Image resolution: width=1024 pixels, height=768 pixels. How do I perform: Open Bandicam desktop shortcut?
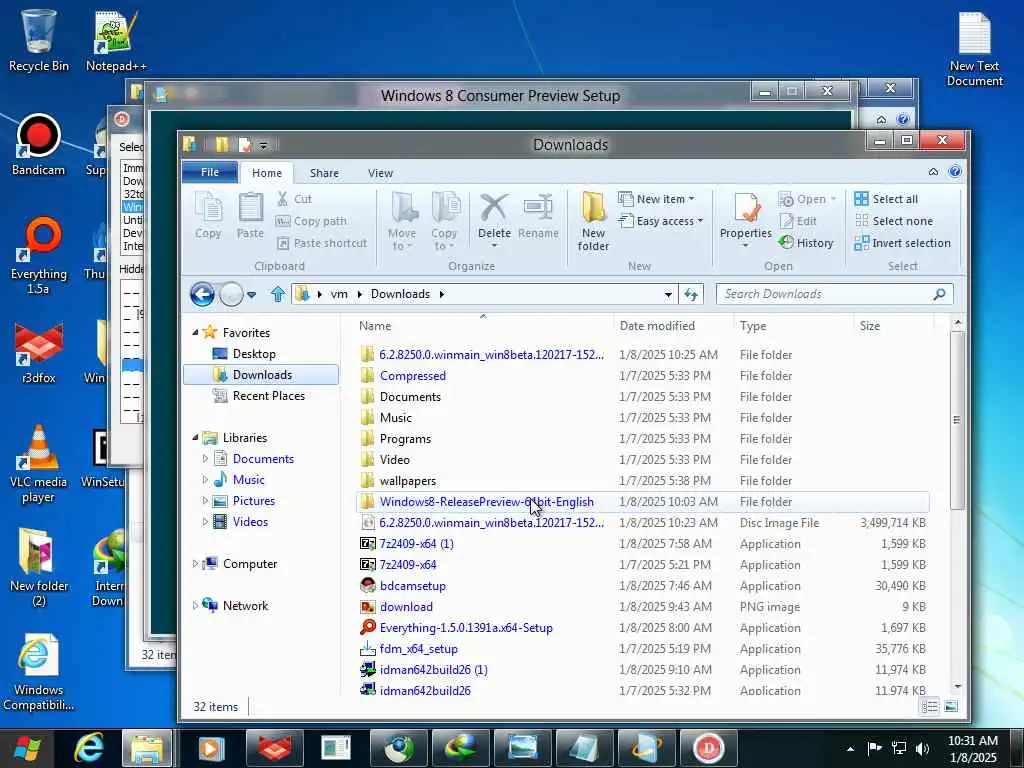[39, 145]
